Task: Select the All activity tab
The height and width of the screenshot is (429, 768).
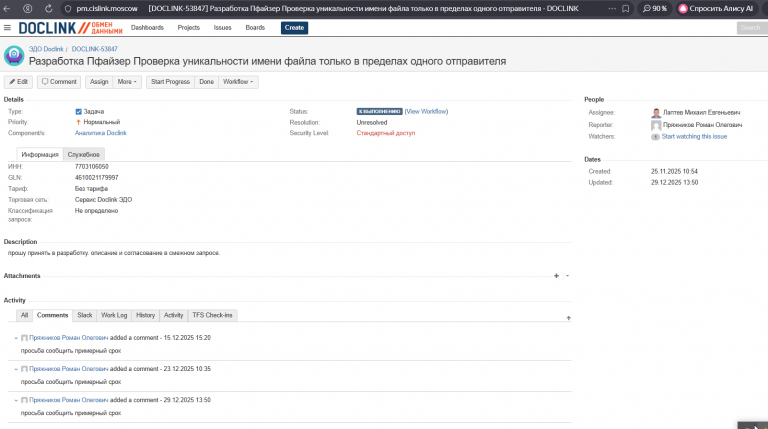Action: point(24,315)
